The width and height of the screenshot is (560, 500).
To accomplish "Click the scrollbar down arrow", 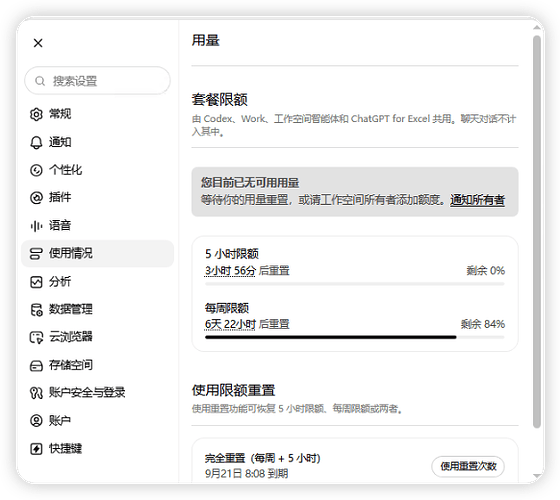I will 536,476.
